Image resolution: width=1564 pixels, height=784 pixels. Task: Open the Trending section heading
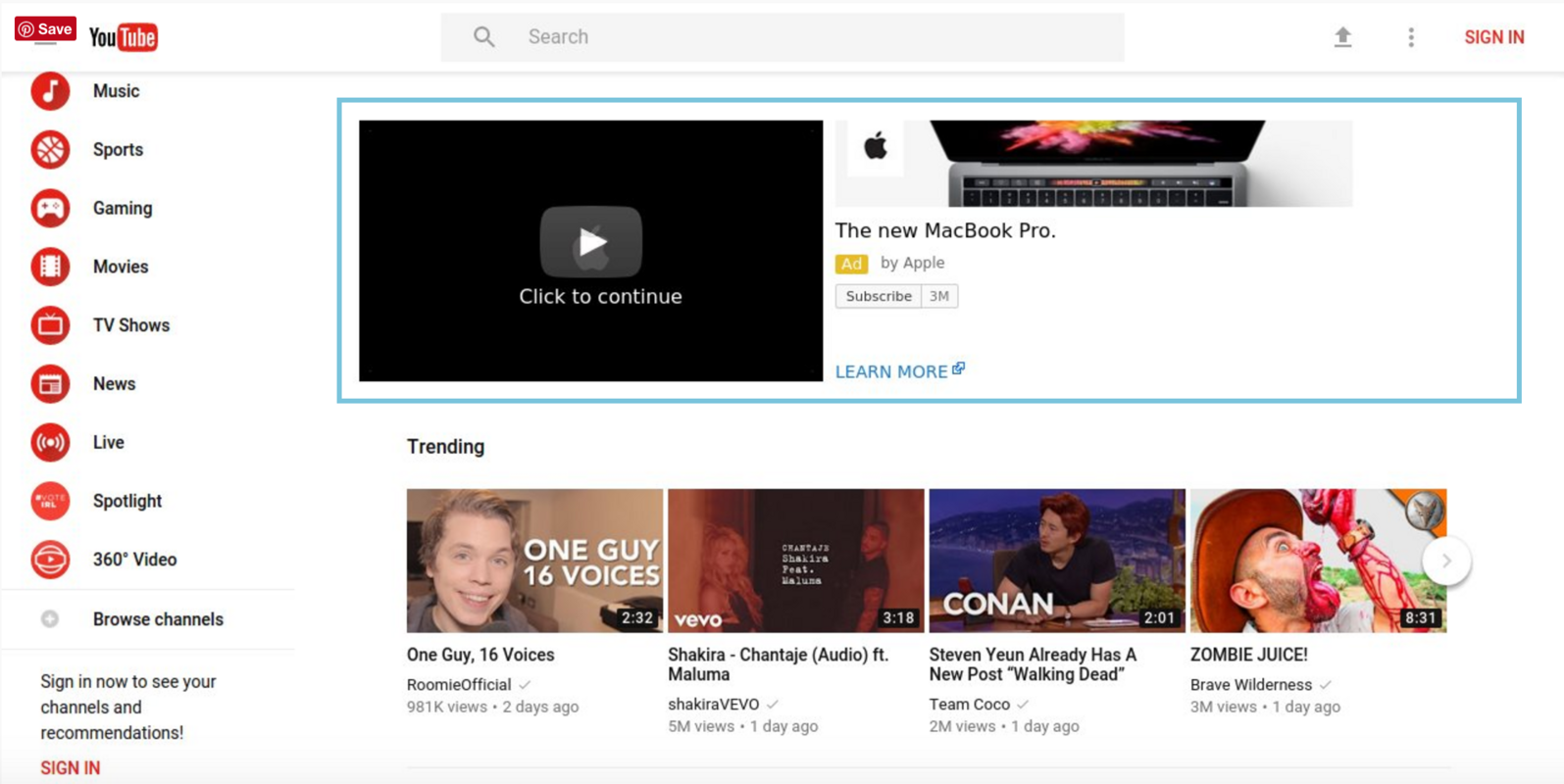tap(445, 447)
